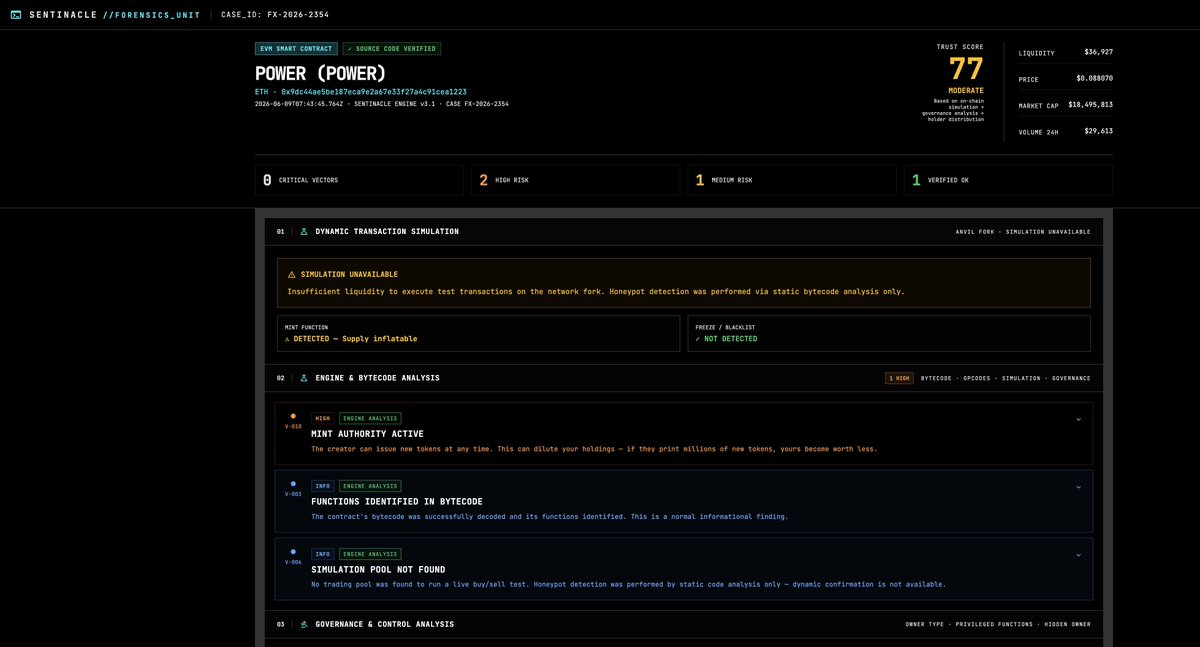Click the warning triangle next to Simulation Unavailable
The width and height of the screenshot is (1200, 647).
point(292,274)
